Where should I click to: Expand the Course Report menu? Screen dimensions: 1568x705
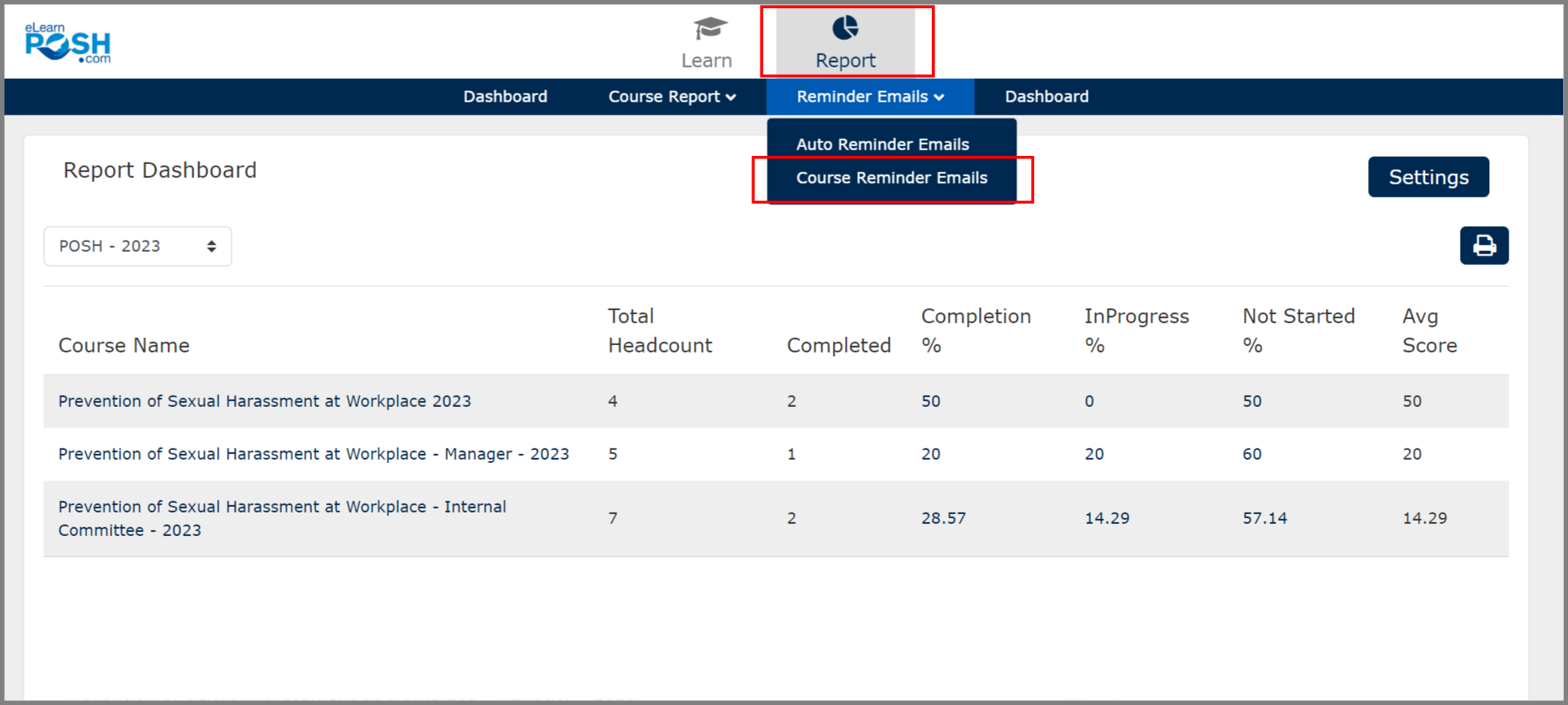tap(672, 97)
